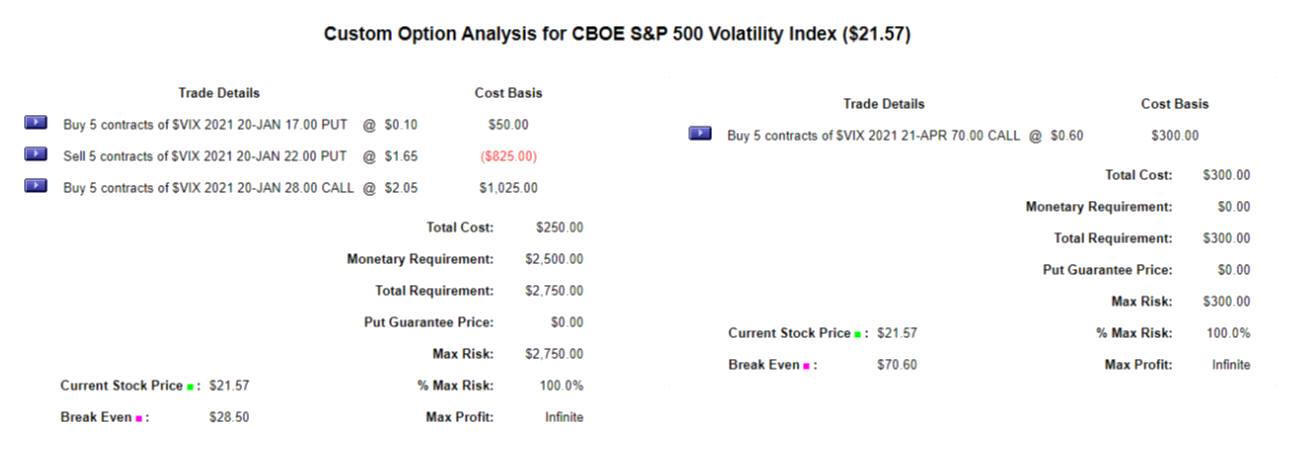Image resolution: width=1302 pixels, height=468 pixels.
Task: Click the $70.60 break even value
Action: [x=897, y=365]
